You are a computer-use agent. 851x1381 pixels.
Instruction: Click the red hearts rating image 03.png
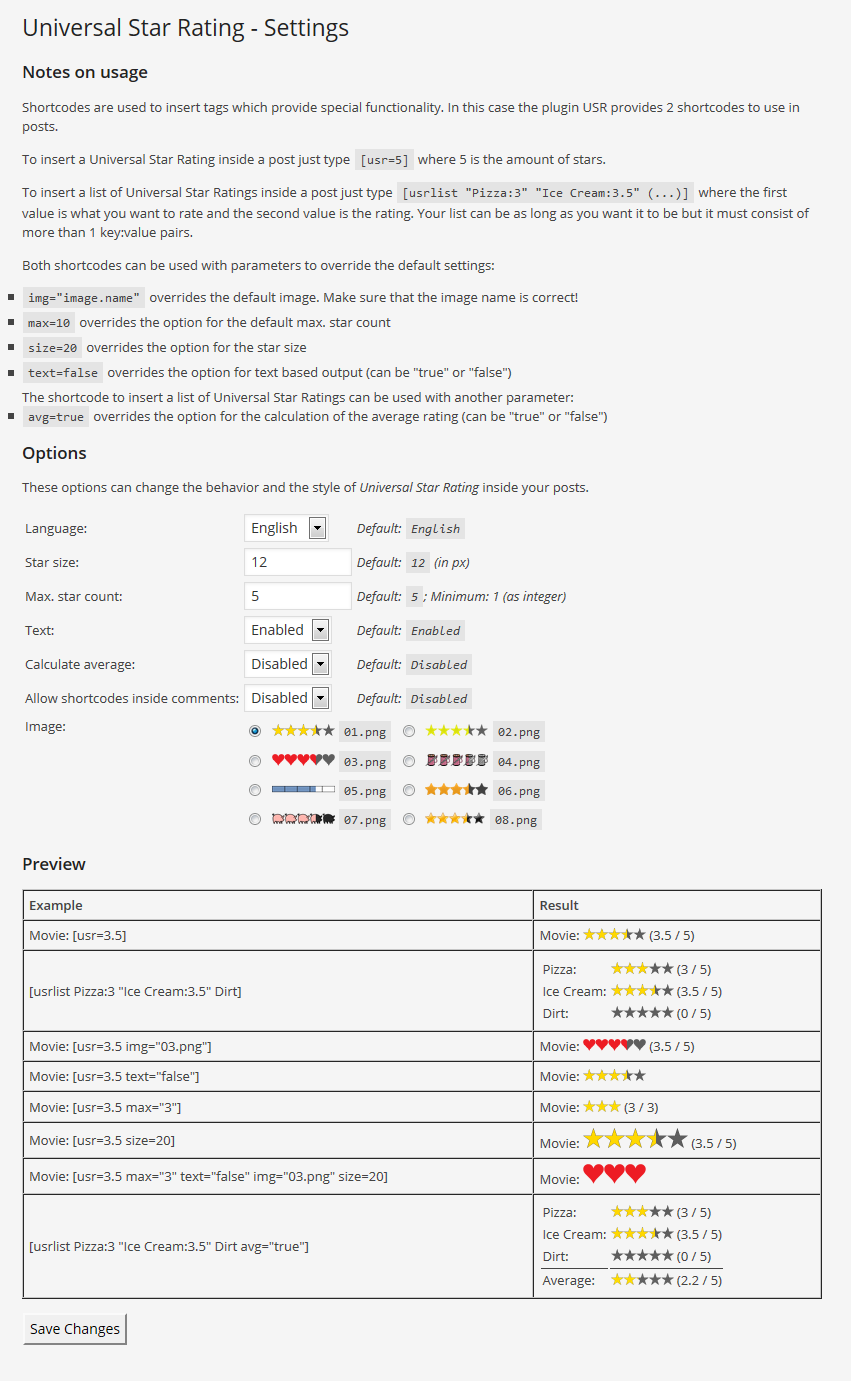303,761
